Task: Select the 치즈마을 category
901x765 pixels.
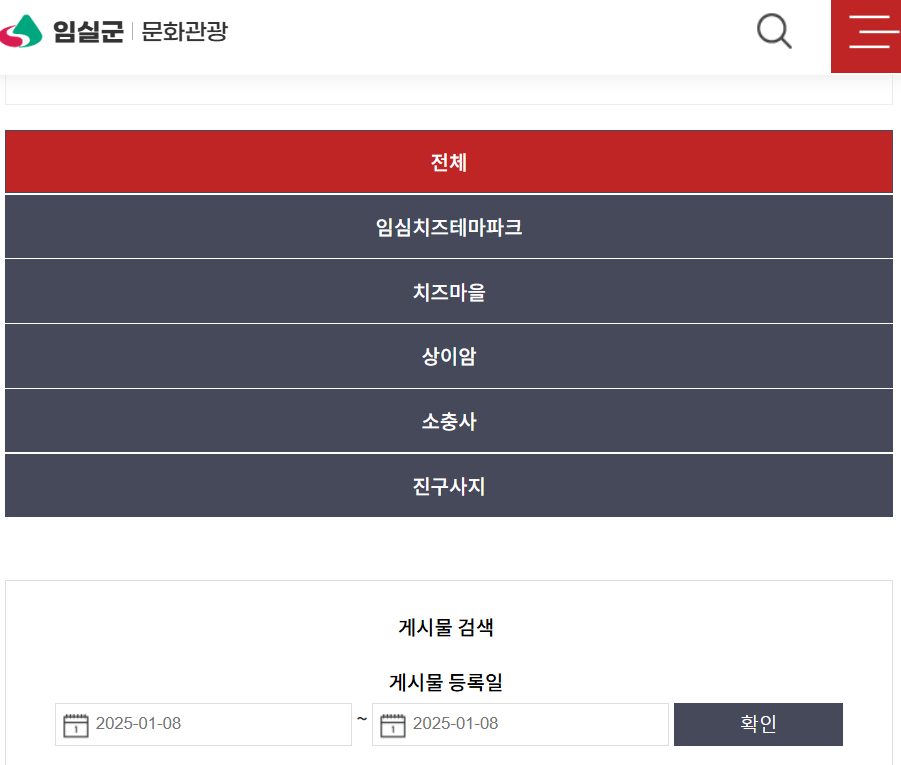Action: click(448, 291)
